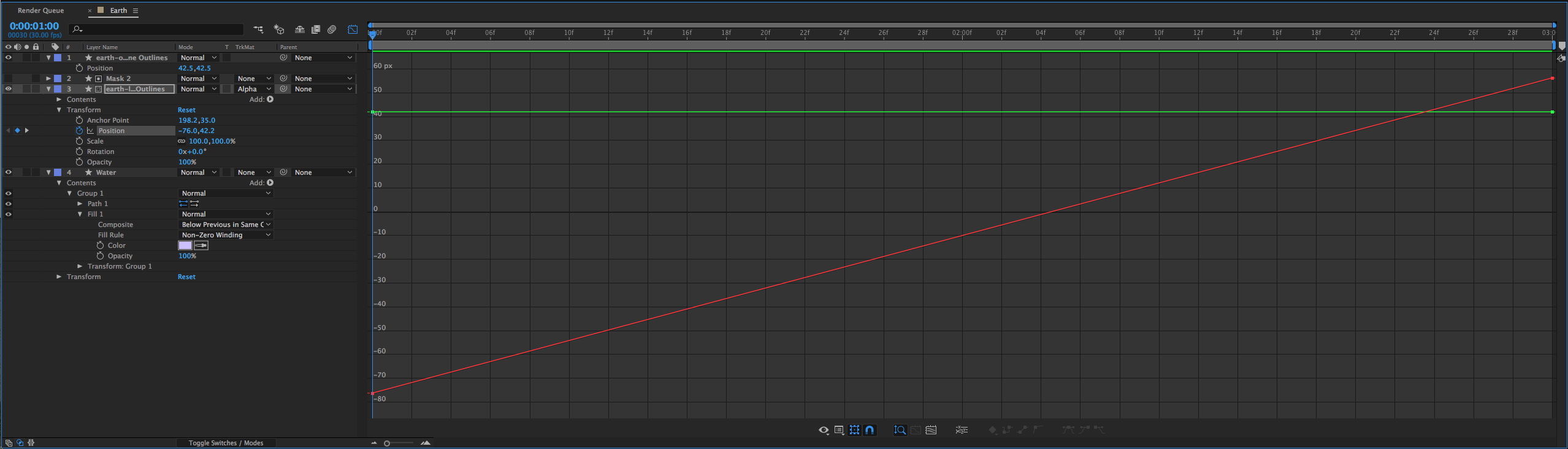Convert selected keyframes to Linear icon
1568x449 pixels.
coord(1022,430)
